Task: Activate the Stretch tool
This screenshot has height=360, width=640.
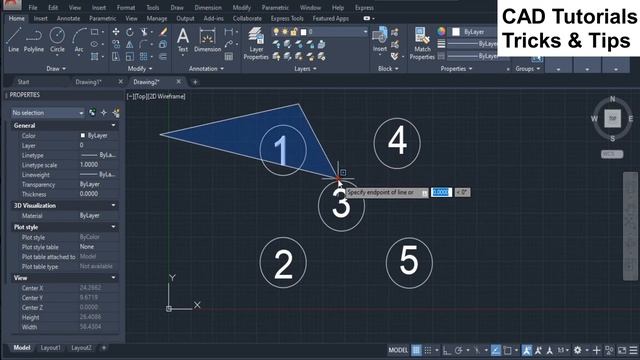Action: click(116, 56)
